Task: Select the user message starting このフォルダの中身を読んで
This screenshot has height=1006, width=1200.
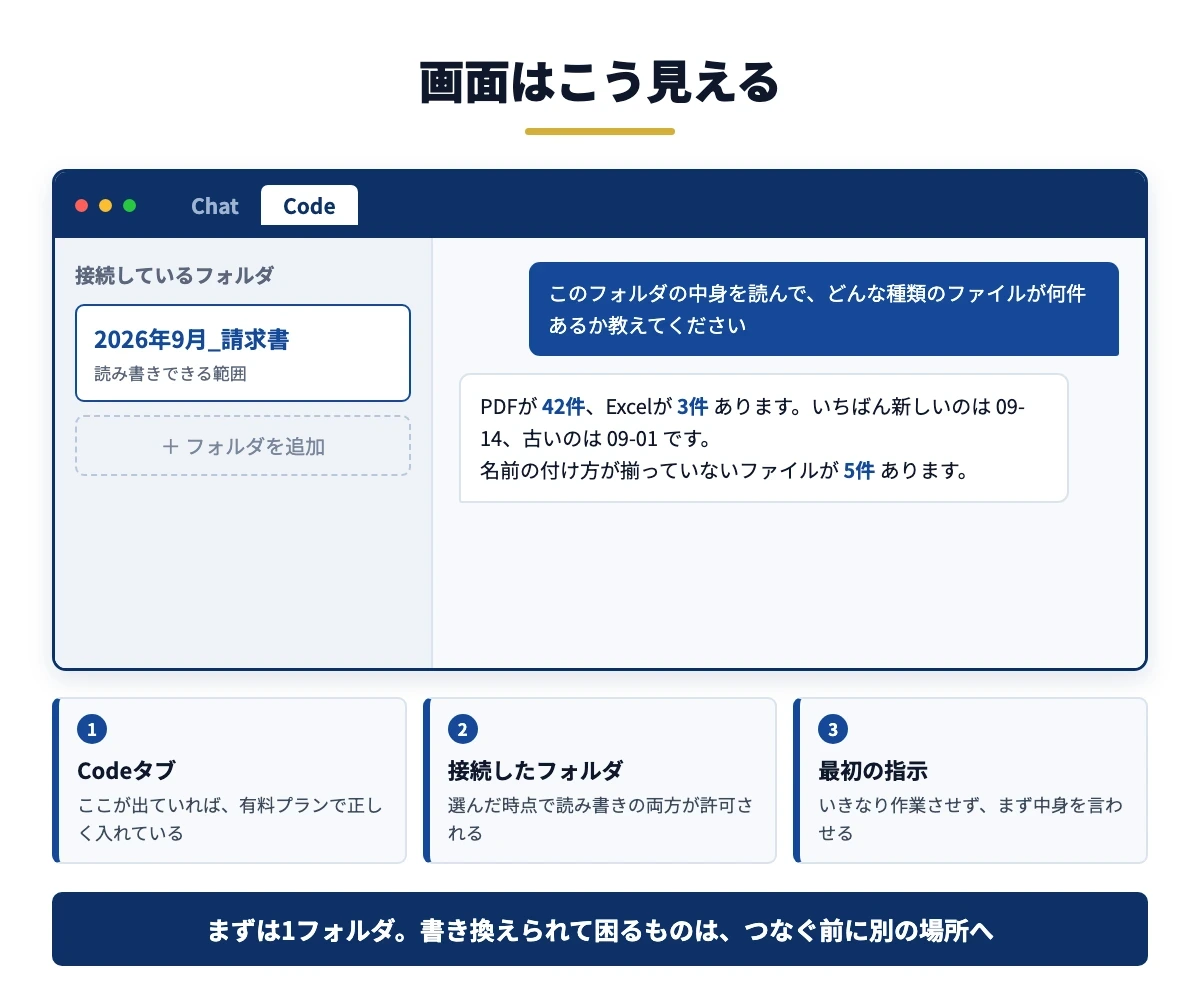Action: [x=824, y=309]
